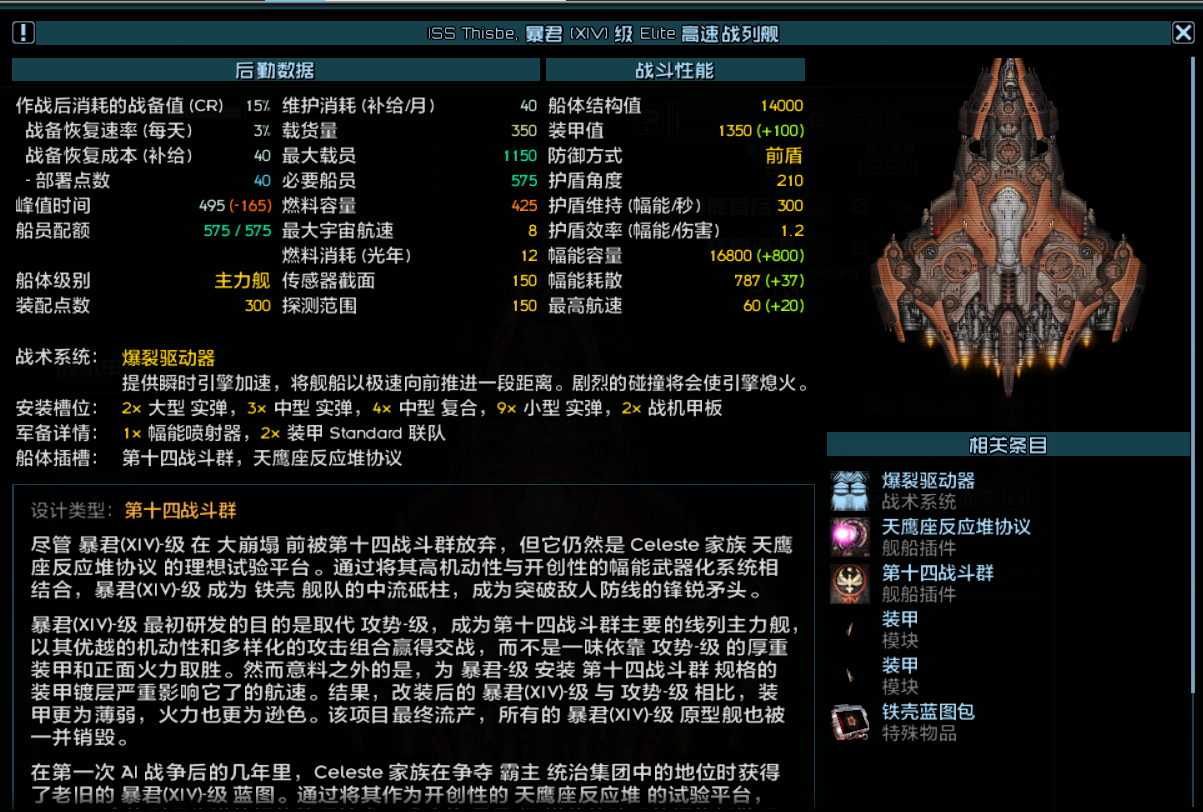Select the 战斗性能 section header

pyautogui.click(x=675, y=70)
